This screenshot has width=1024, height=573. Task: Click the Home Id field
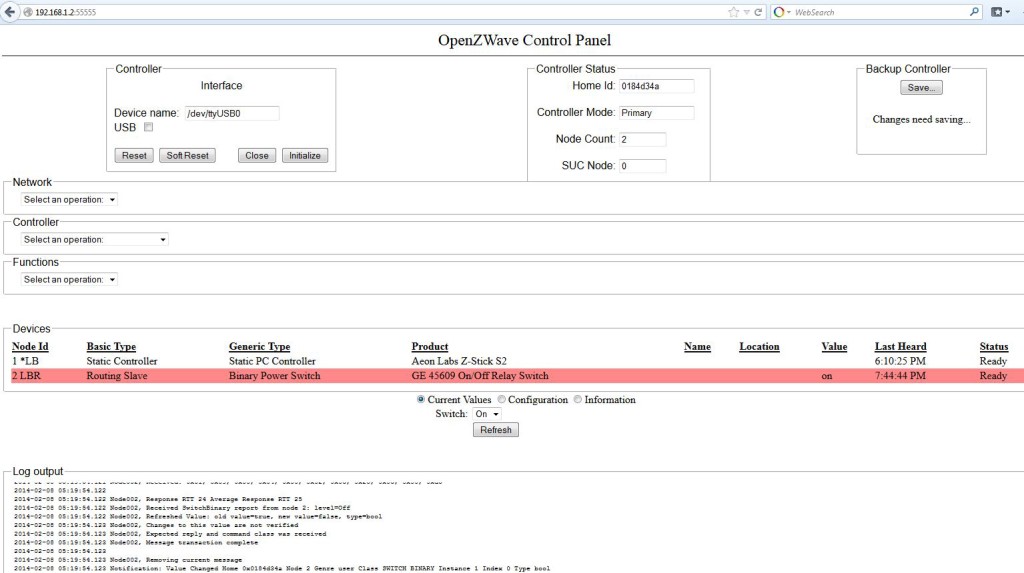(x=656, y=86)
